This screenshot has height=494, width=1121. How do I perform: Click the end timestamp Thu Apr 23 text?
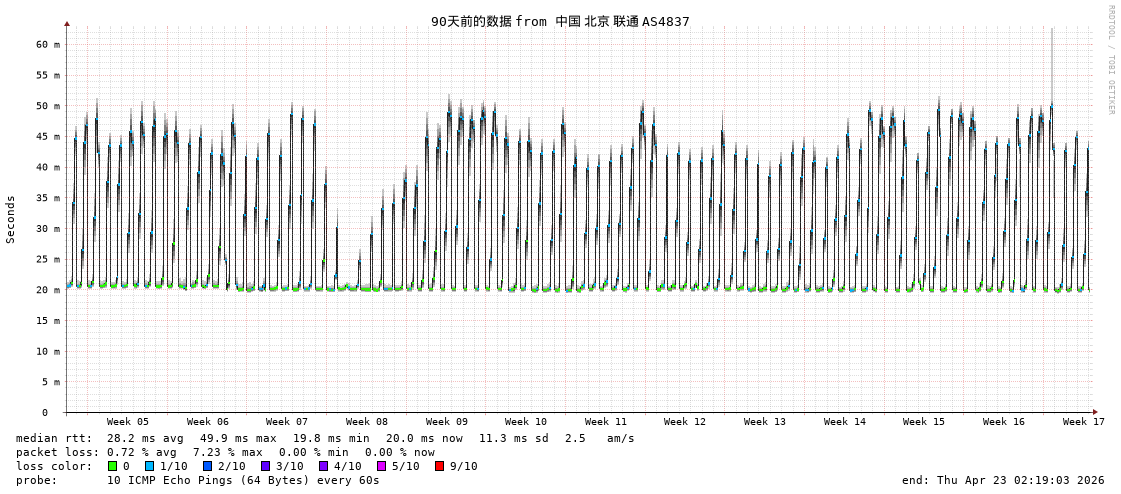pos(1003,480)
